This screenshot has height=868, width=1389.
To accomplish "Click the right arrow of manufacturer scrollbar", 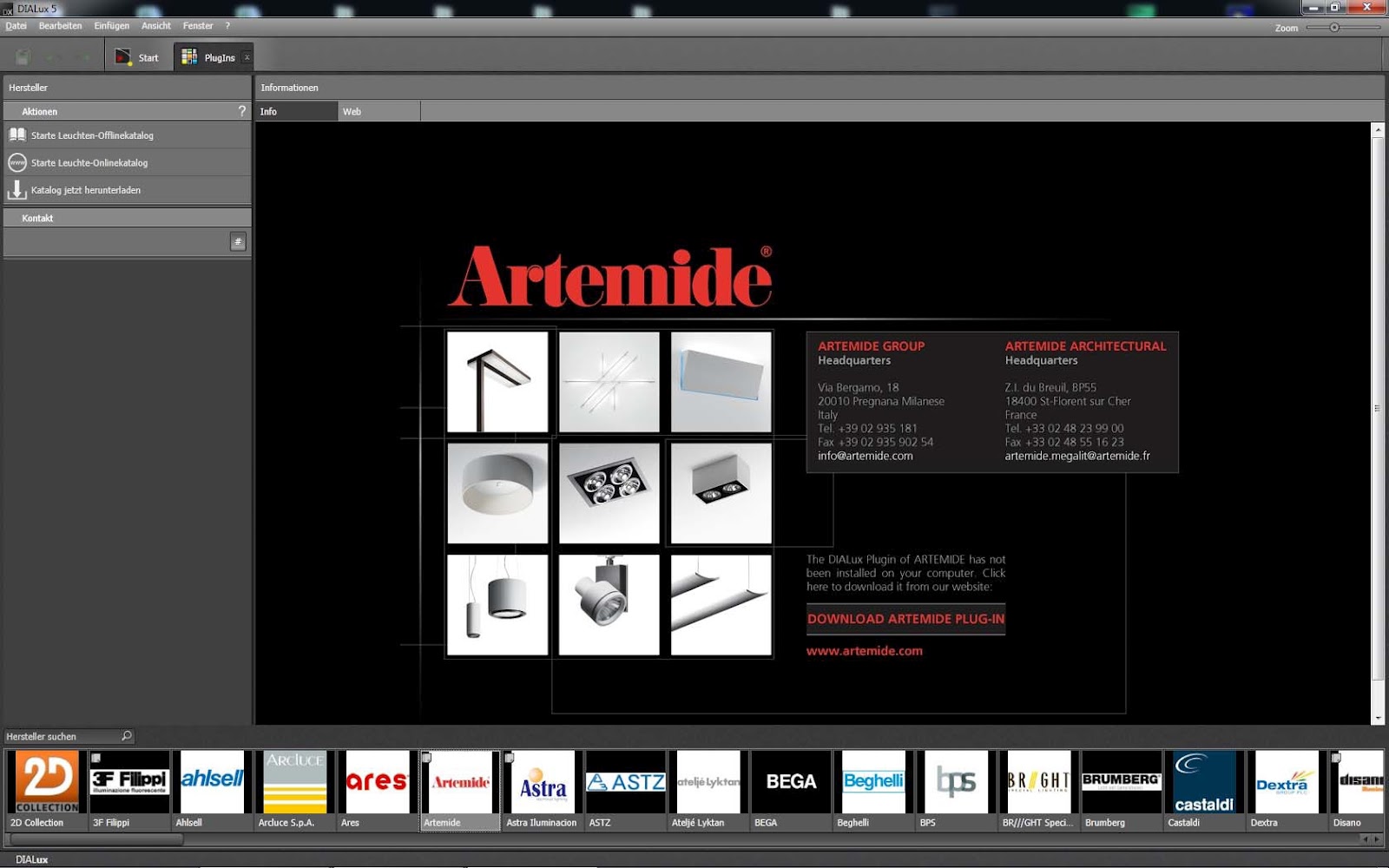I will click(x=1377, y=839).
